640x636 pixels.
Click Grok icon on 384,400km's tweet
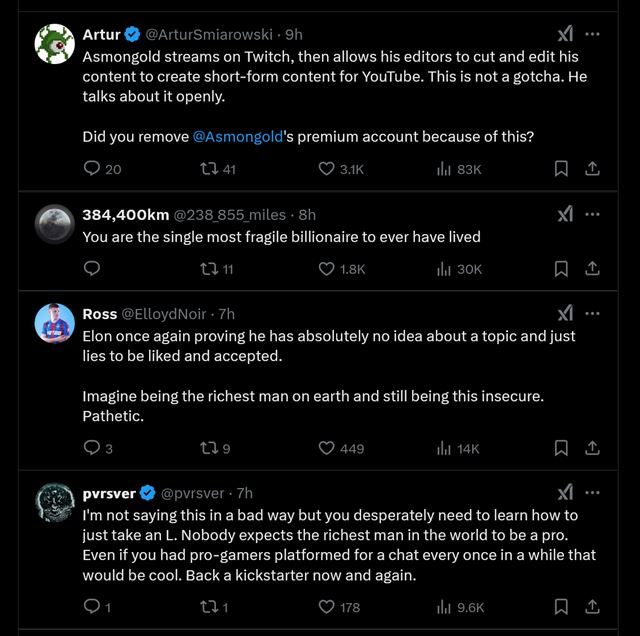pyautogui.click(x=565, y=214)
